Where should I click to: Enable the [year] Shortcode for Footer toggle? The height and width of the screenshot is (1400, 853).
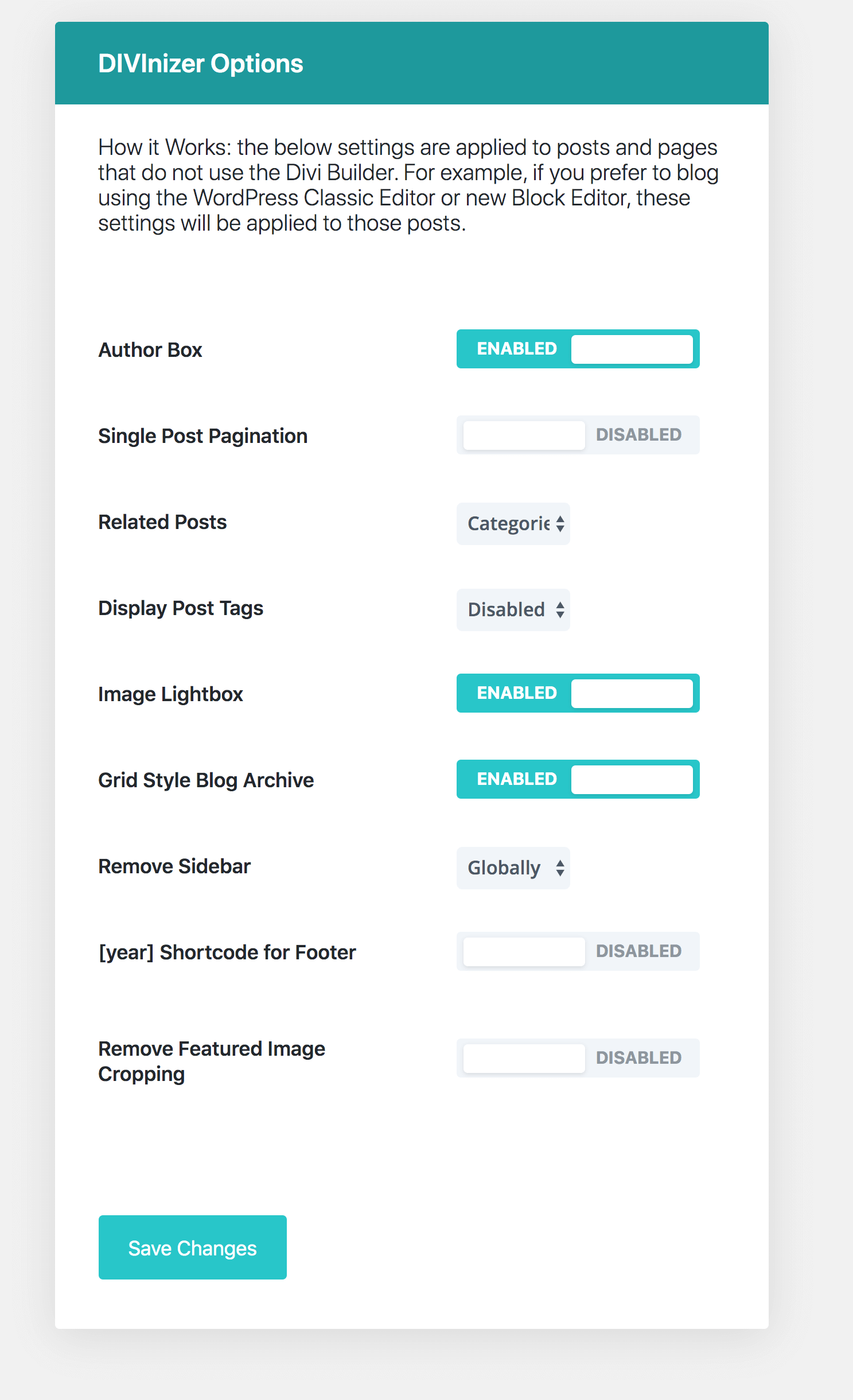point(578,951)
